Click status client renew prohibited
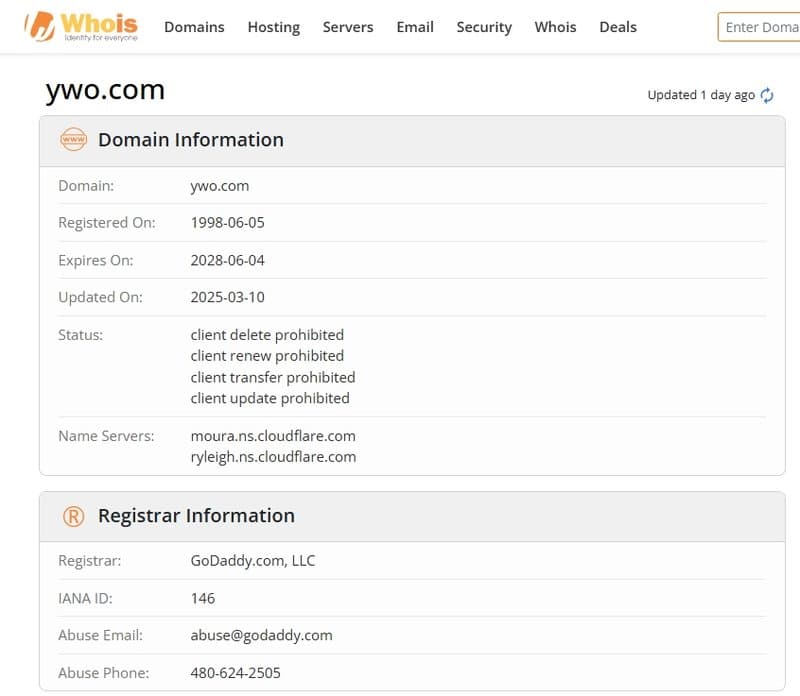 (x=267, y=356)
